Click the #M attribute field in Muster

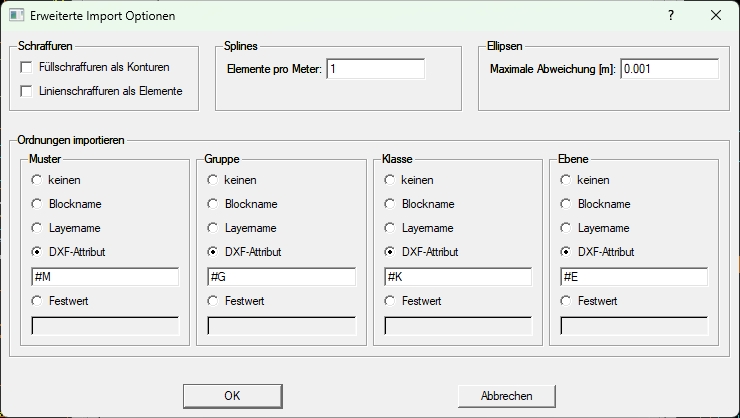[x=105, y=277]
